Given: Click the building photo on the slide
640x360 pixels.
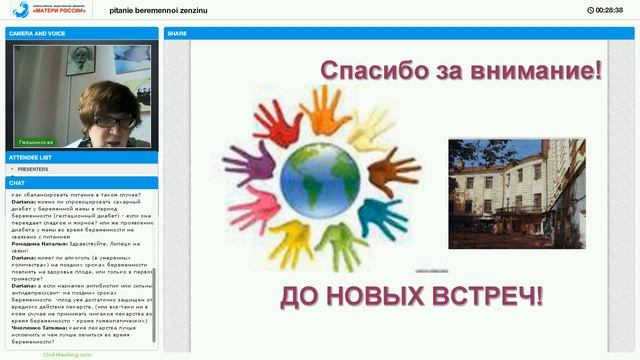Looking at the screenshot, I should tap(517, 194).
